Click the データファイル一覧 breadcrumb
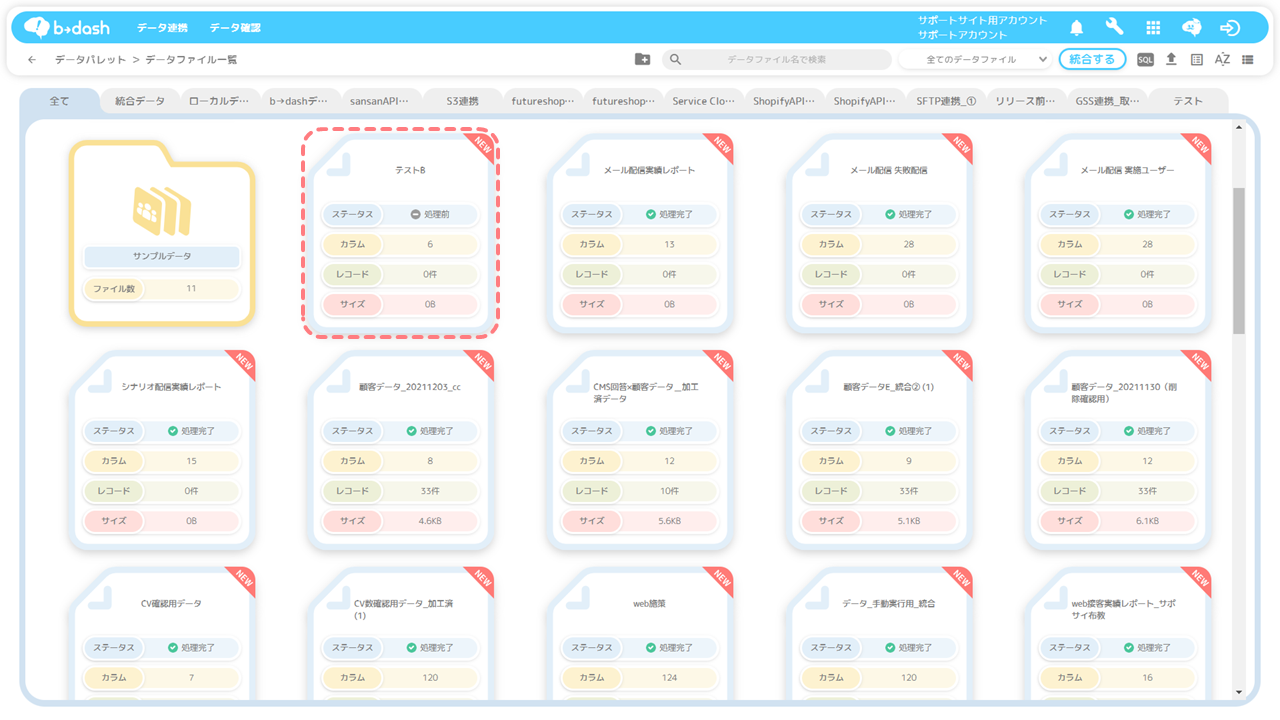 pyautogui.click(x=192, y=60)
